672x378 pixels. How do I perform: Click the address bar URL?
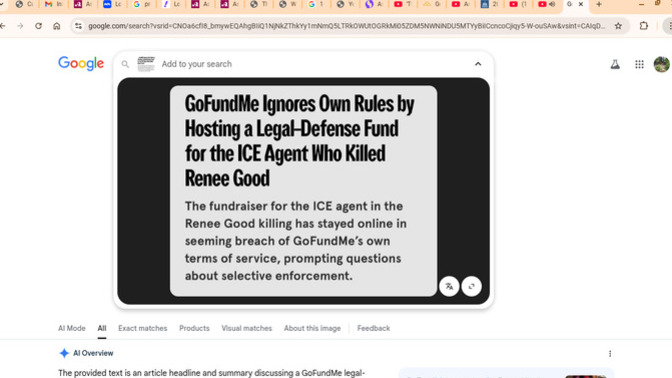[346, 26]
